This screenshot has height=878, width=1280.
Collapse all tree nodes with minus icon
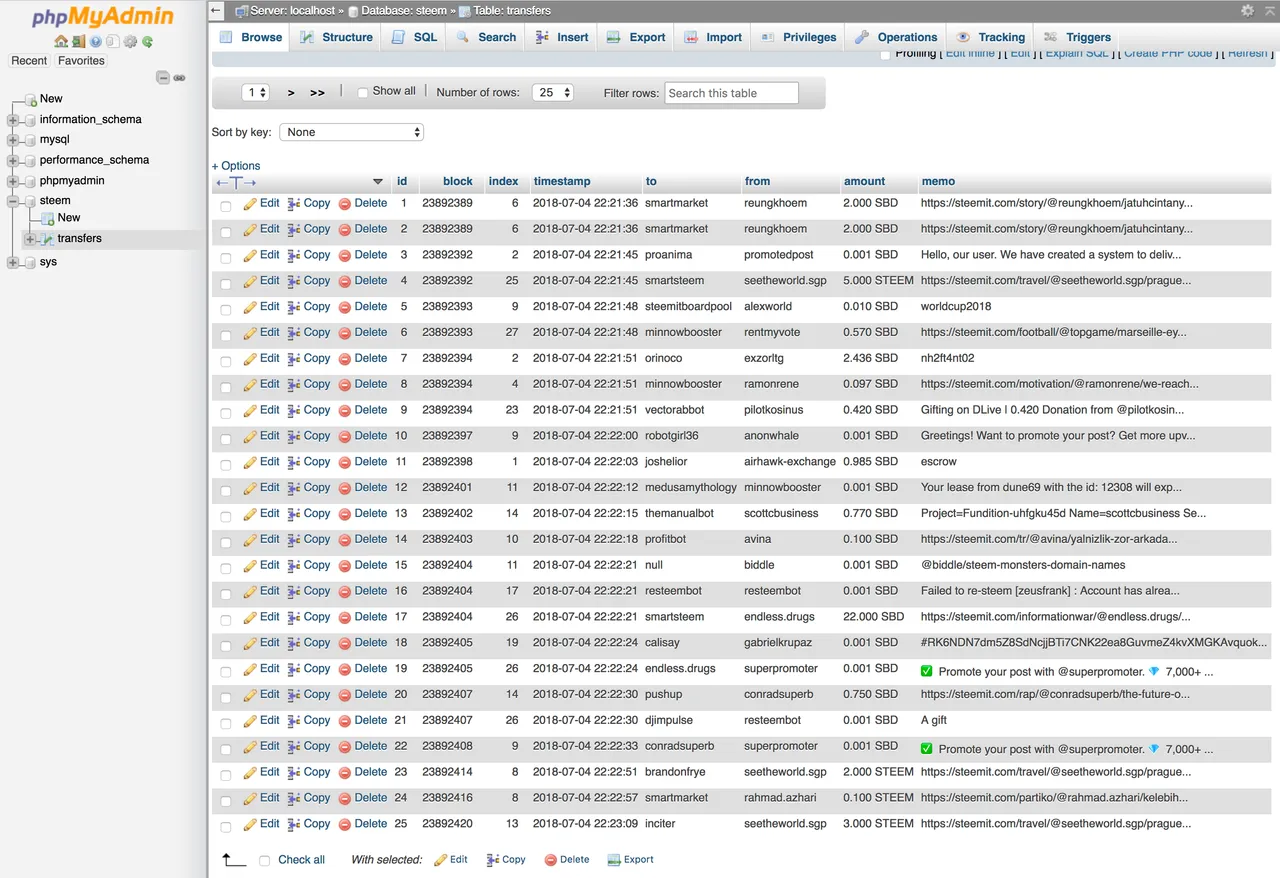coord(163,78)
